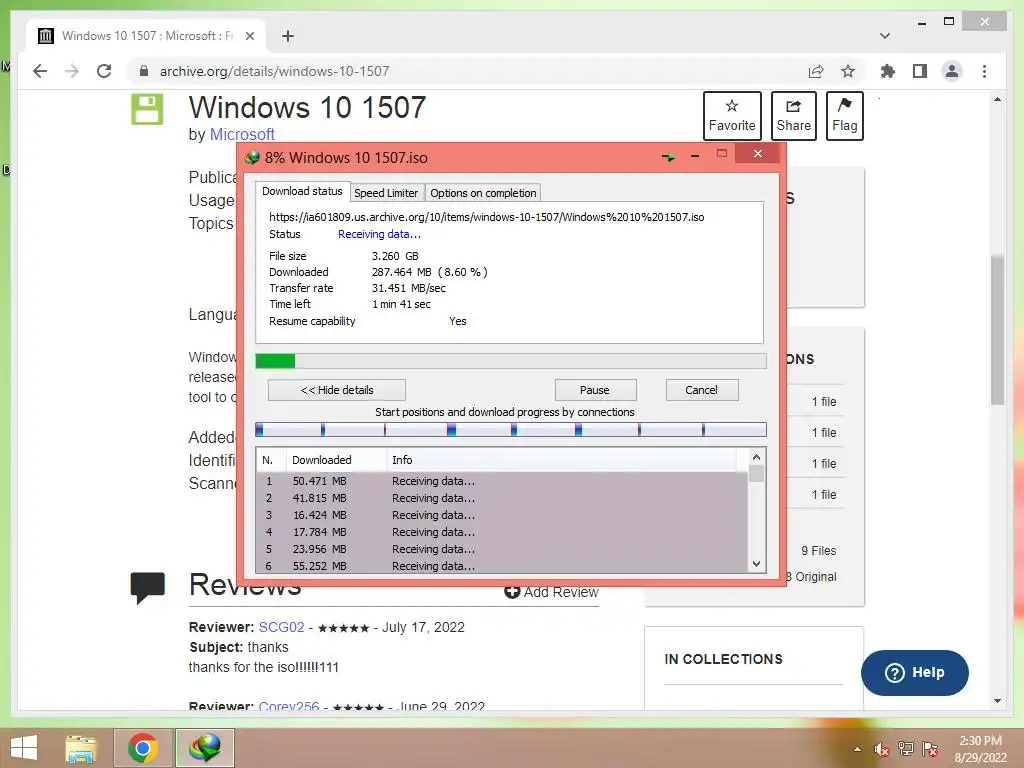
Task: Flag this archive item
Action: (x=844, y=116)
